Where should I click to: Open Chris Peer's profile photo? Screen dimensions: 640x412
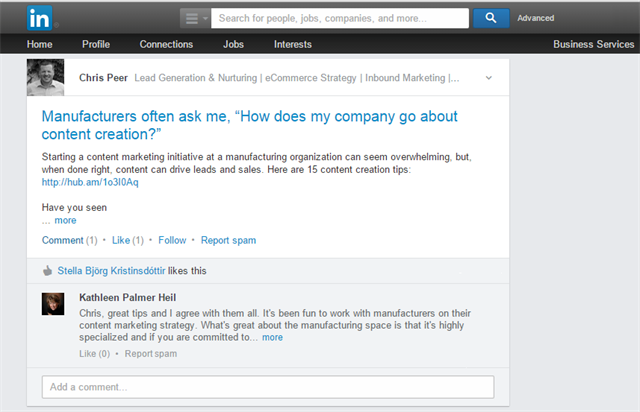pos(45,77)
